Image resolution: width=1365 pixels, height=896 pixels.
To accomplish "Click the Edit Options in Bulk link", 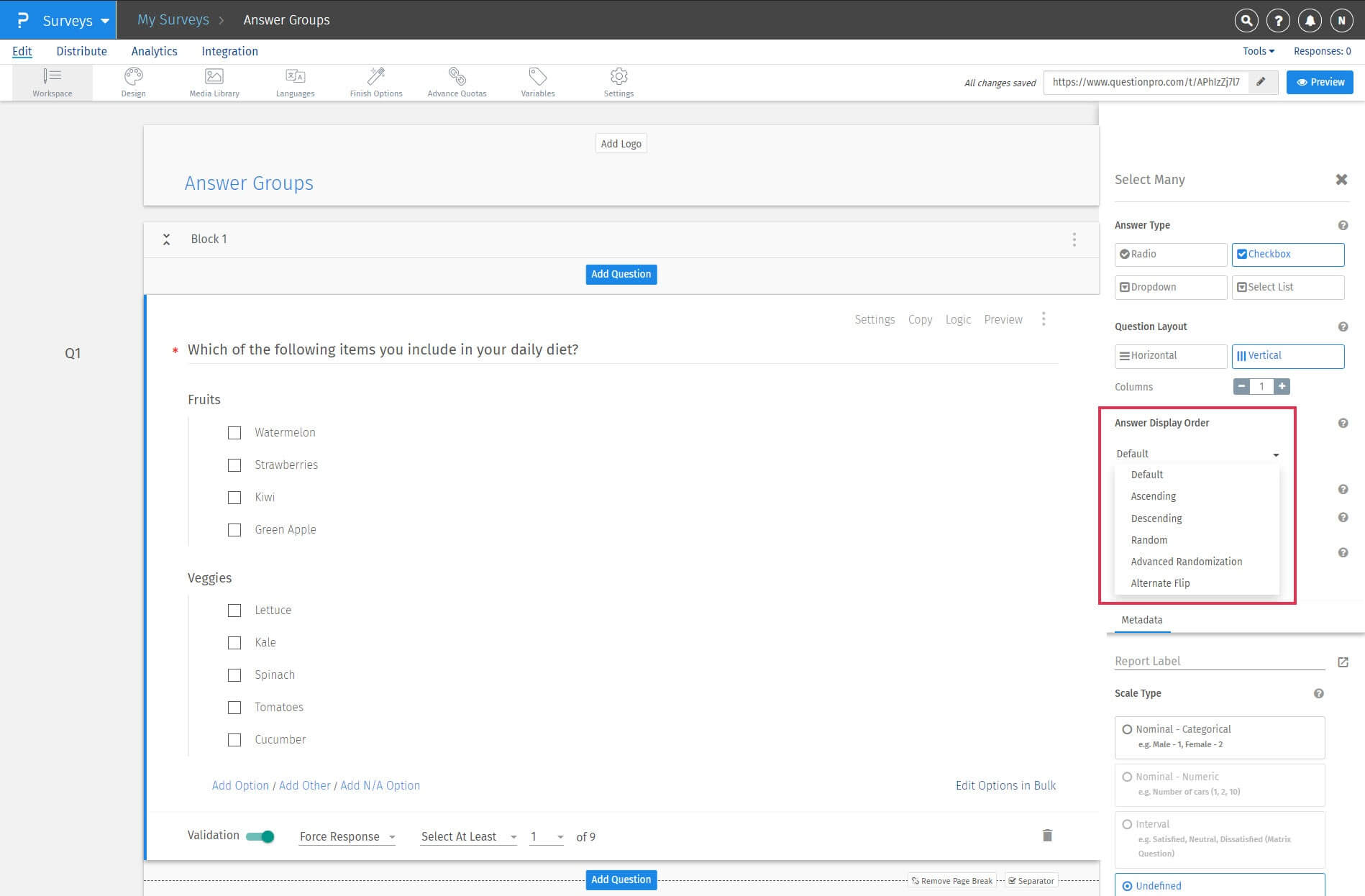I will (1005, 785).
